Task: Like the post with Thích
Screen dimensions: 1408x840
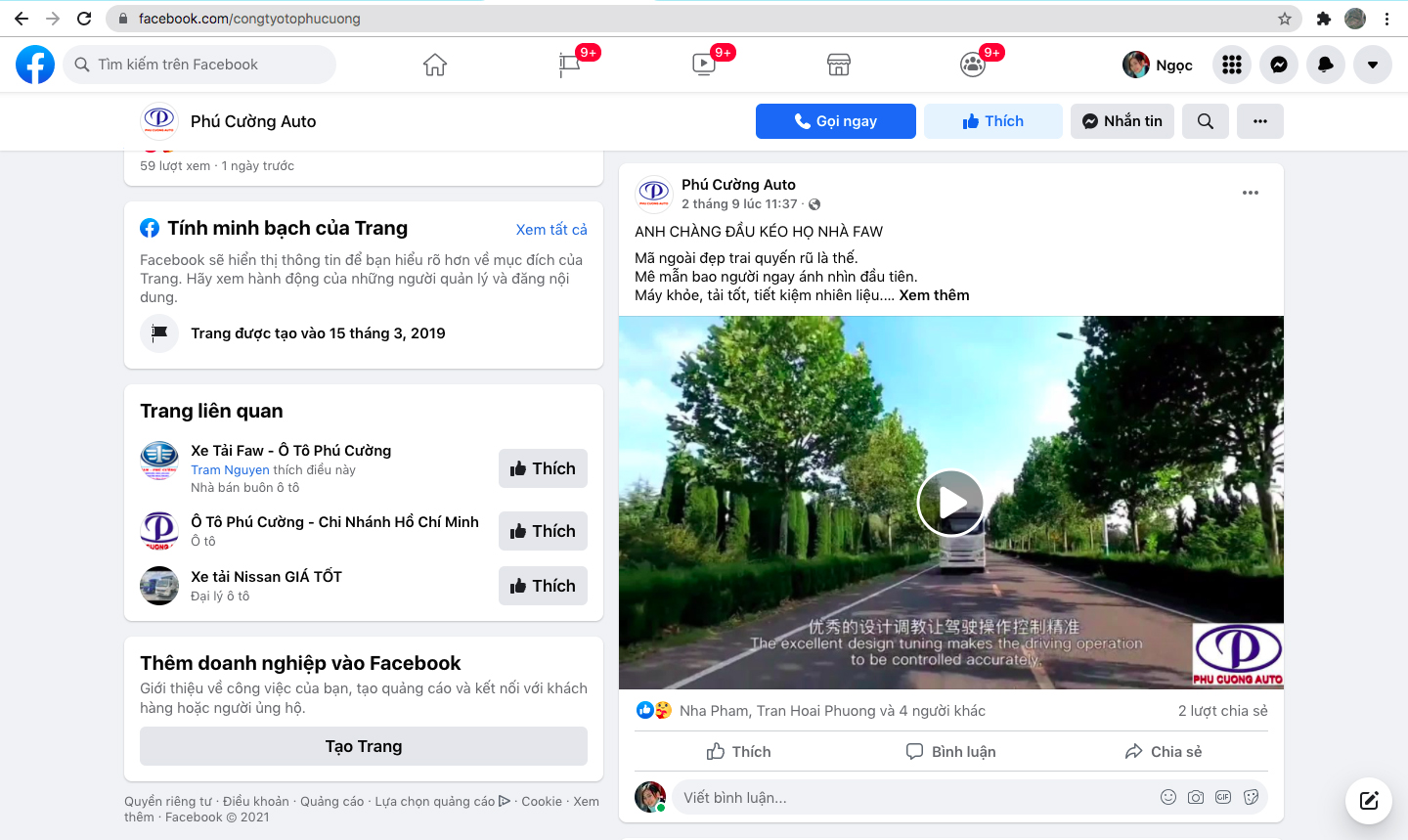Action: pyautogui.click(x=738, y=751)
